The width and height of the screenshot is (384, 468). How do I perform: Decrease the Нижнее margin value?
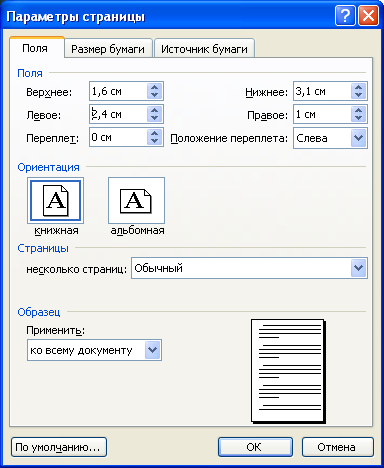358,95
